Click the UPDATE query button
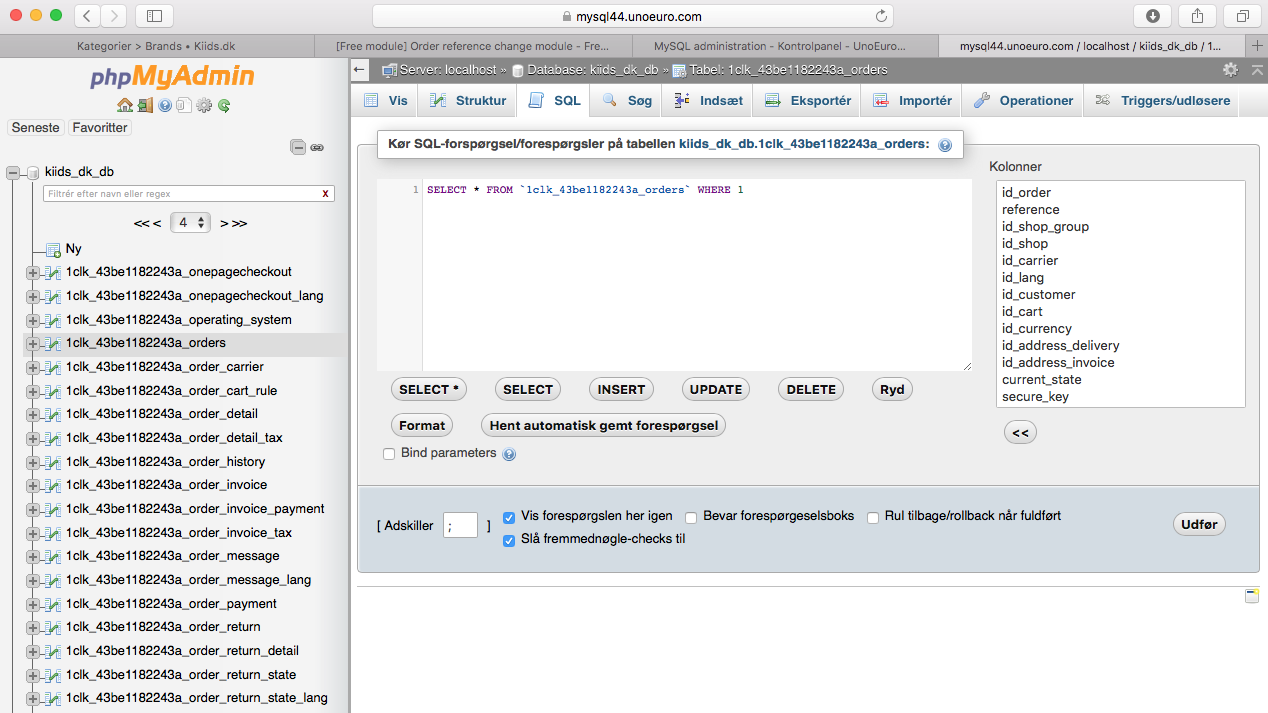Screen dimensions: 1268x713 pyautogui.click(x=716, y=390)
